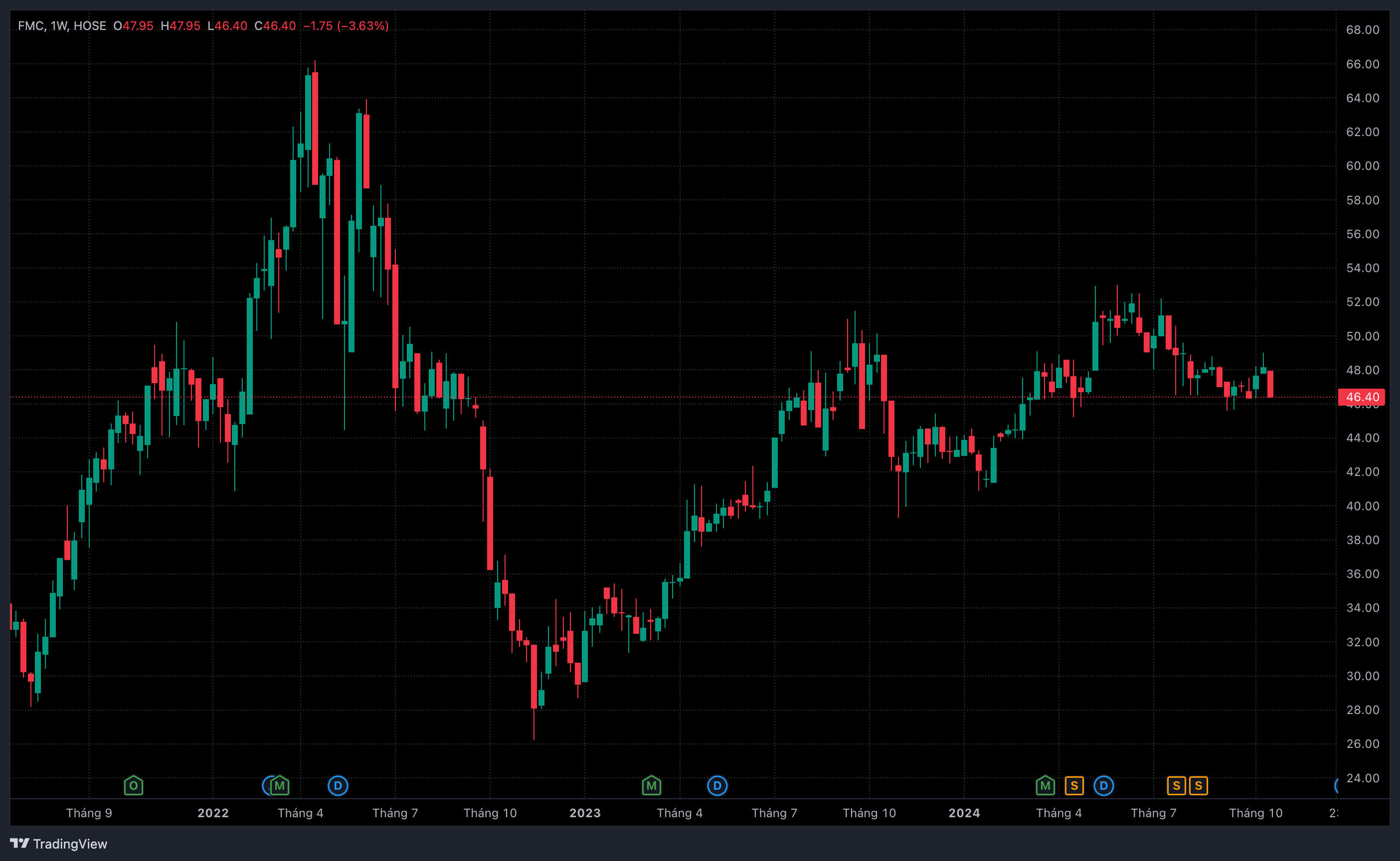Click the Tháng 7 label preceding 2023's Tháng 10
The height and width of the screenshot is (861, 1400).
point(395,812)
